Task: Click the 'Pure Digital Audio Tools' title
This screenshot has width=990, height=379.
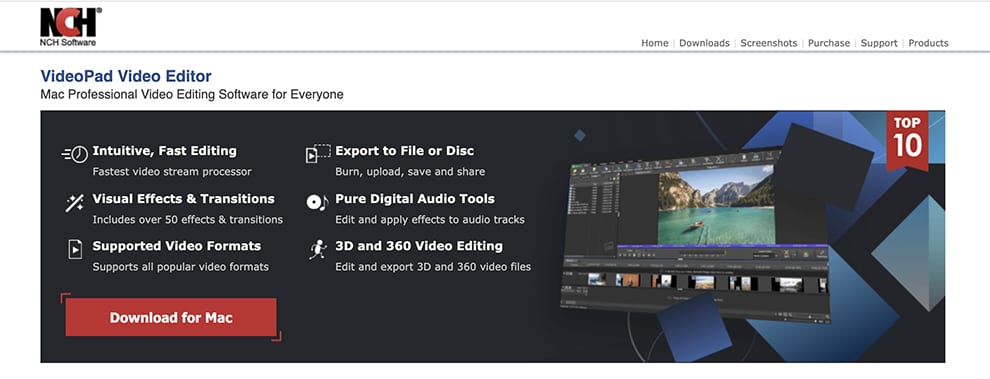Action: tap(415, 198)
